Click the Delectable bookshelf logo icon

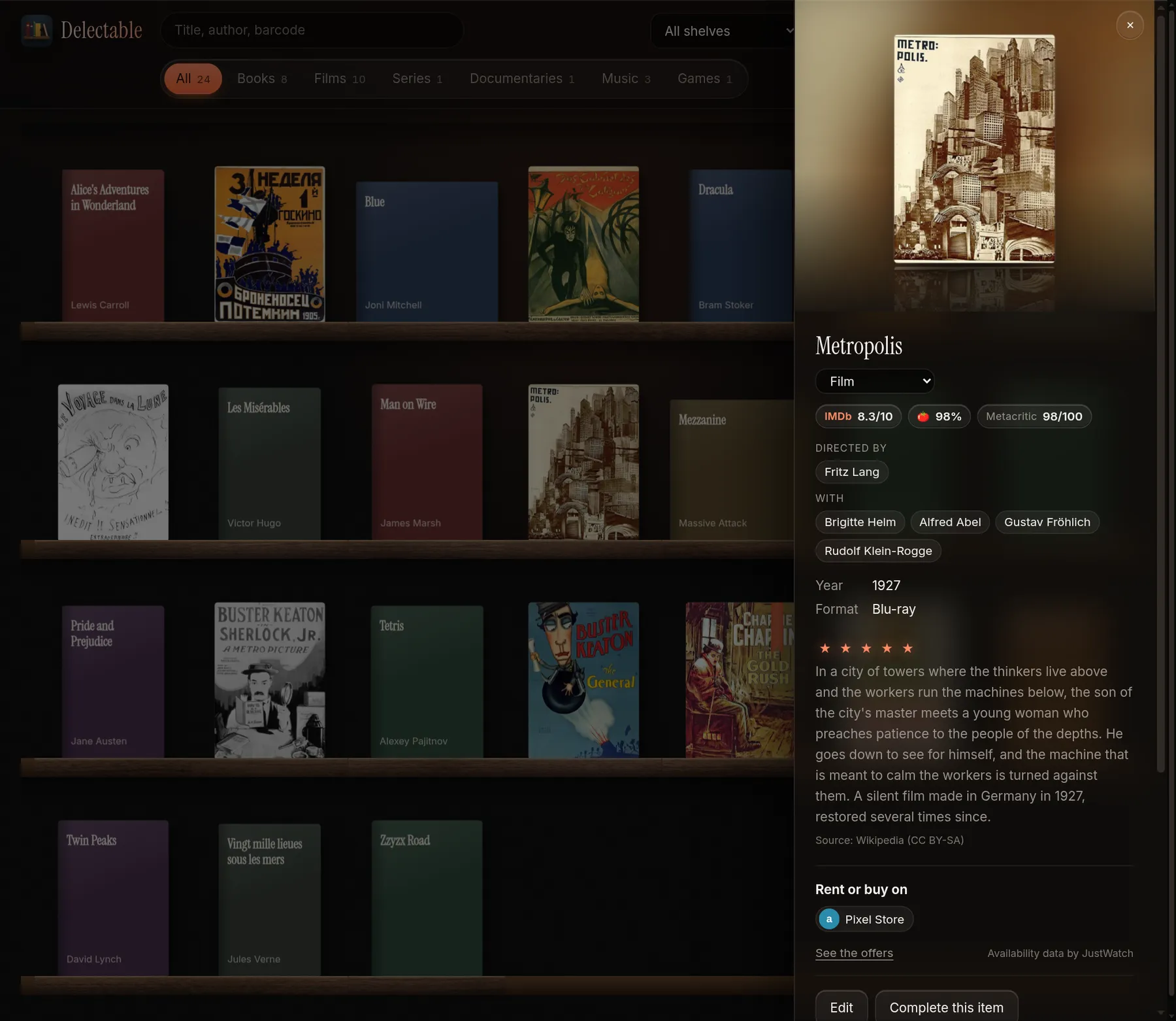(37, 30)
